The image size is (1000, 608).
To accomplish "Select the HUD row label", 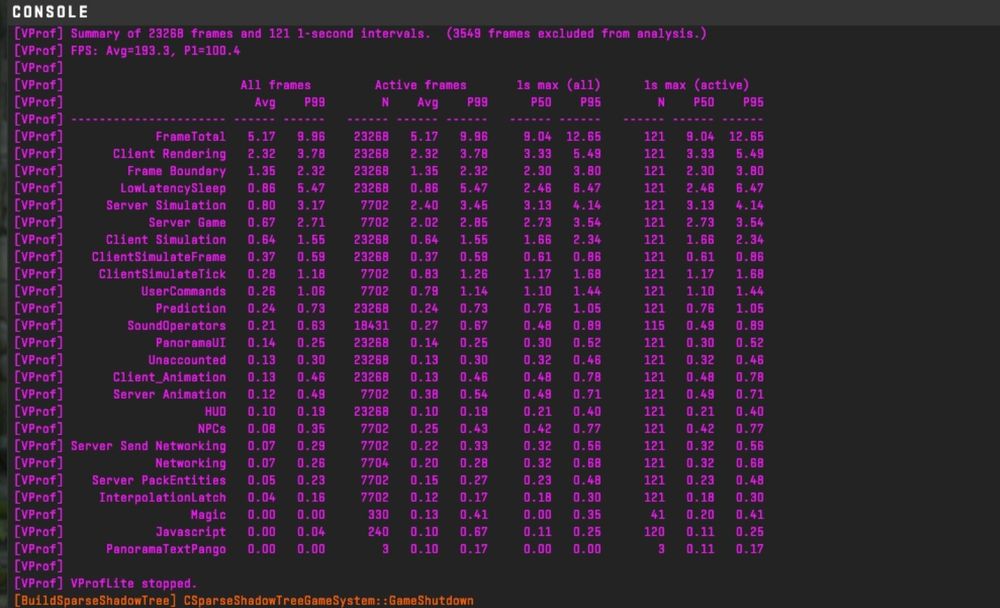I will [215, 413].
